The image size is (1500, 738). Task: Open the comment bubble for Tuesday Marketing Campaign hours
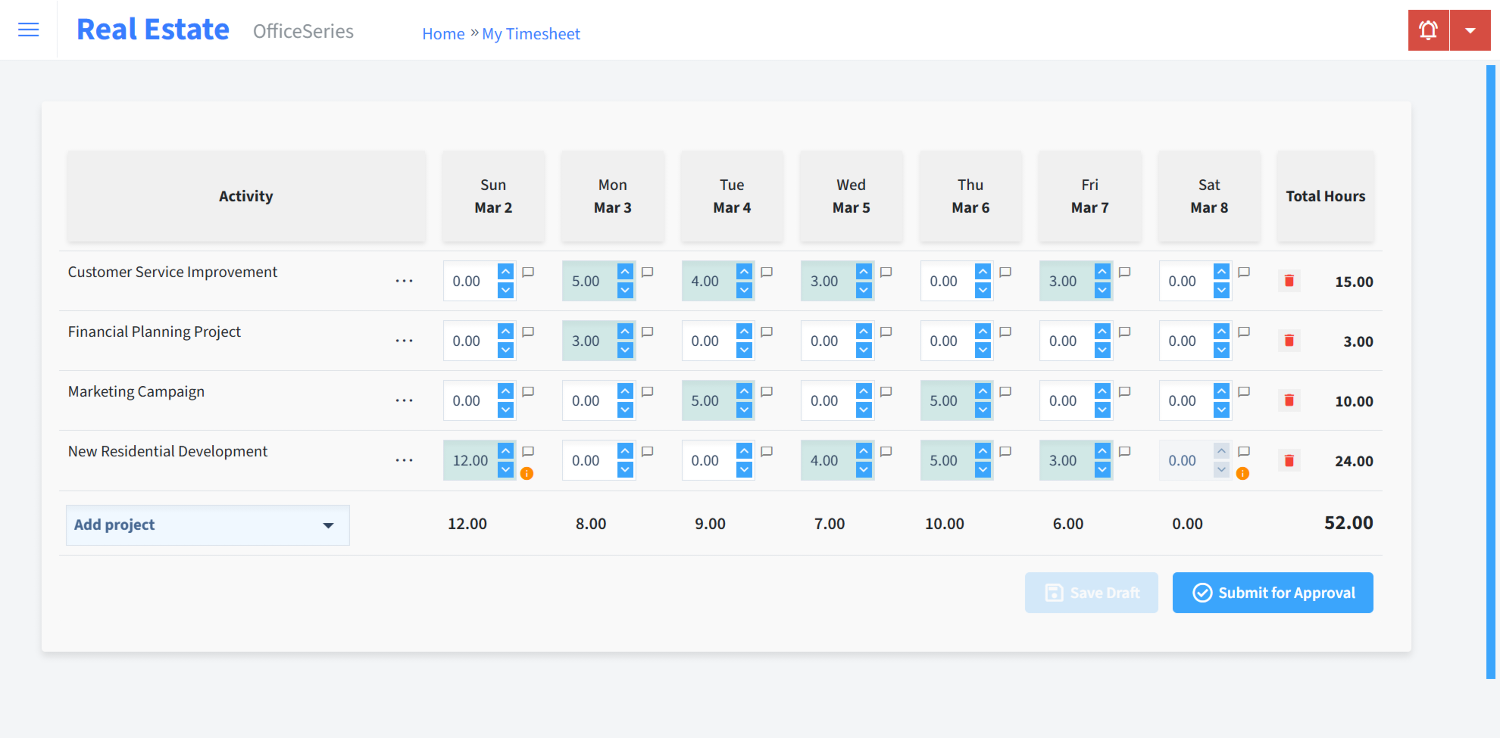click(x=766, y=391)
